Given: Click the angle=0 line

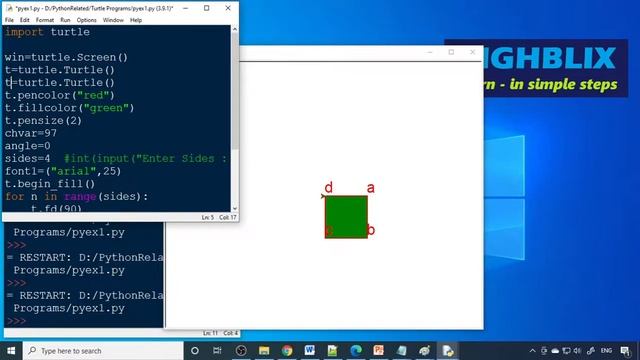Looking at the screenshot, I should 28,146.
